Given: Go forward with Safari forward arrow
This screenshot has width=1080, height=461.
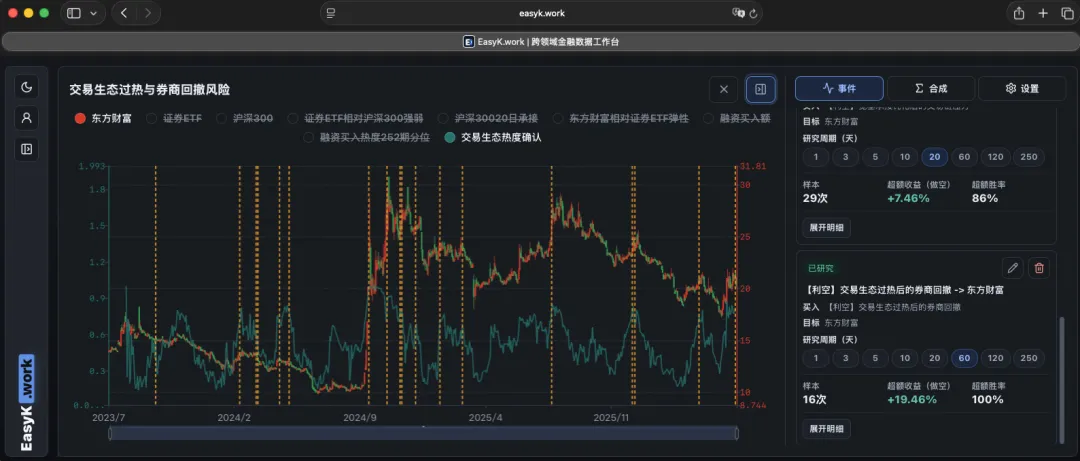Looking at the screenshot, I should click(x=148, y=13).
